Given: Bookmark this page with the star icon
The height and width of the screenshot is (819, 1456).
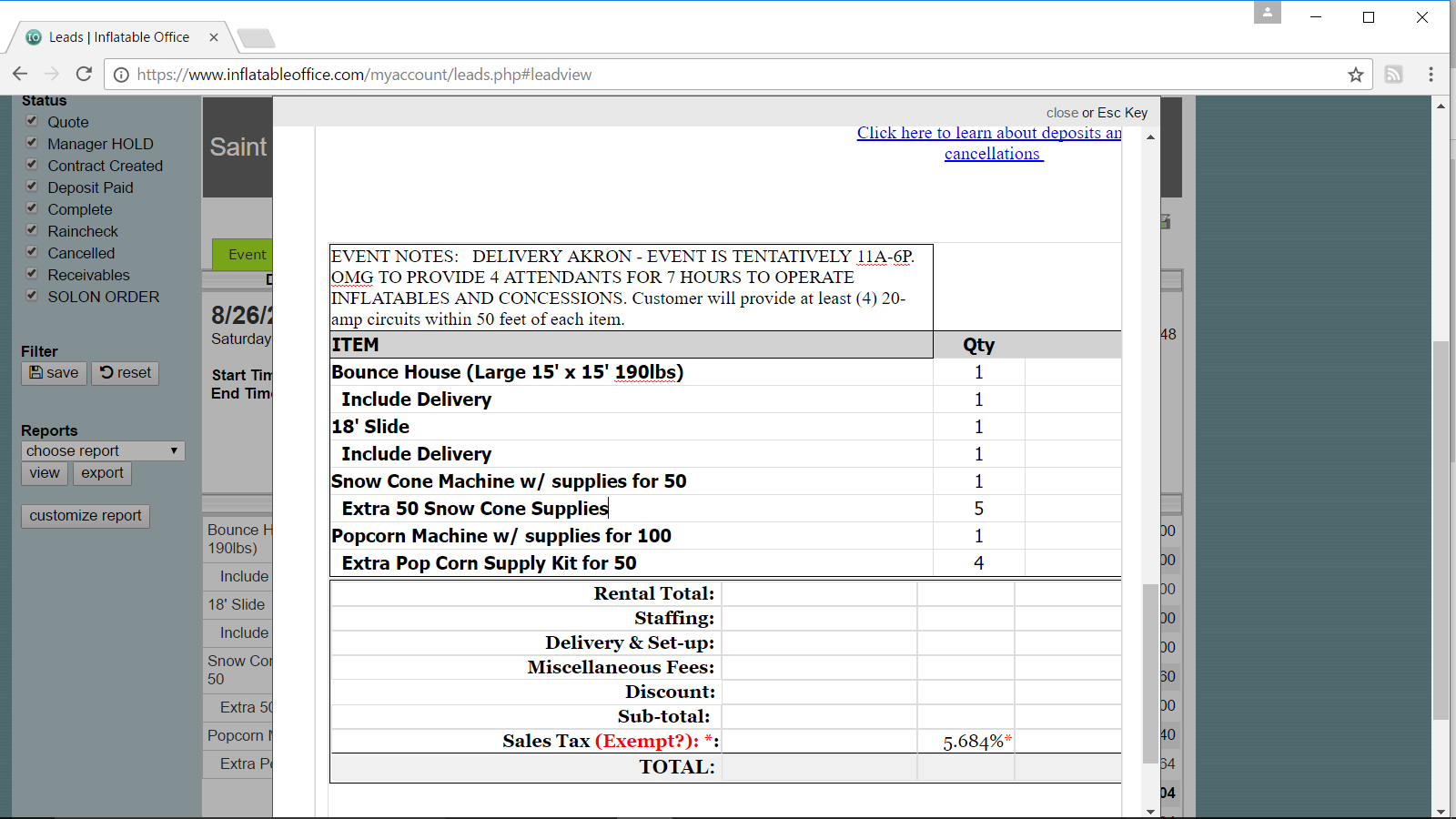Looking at the screenshot, I should click(1355, 75).
